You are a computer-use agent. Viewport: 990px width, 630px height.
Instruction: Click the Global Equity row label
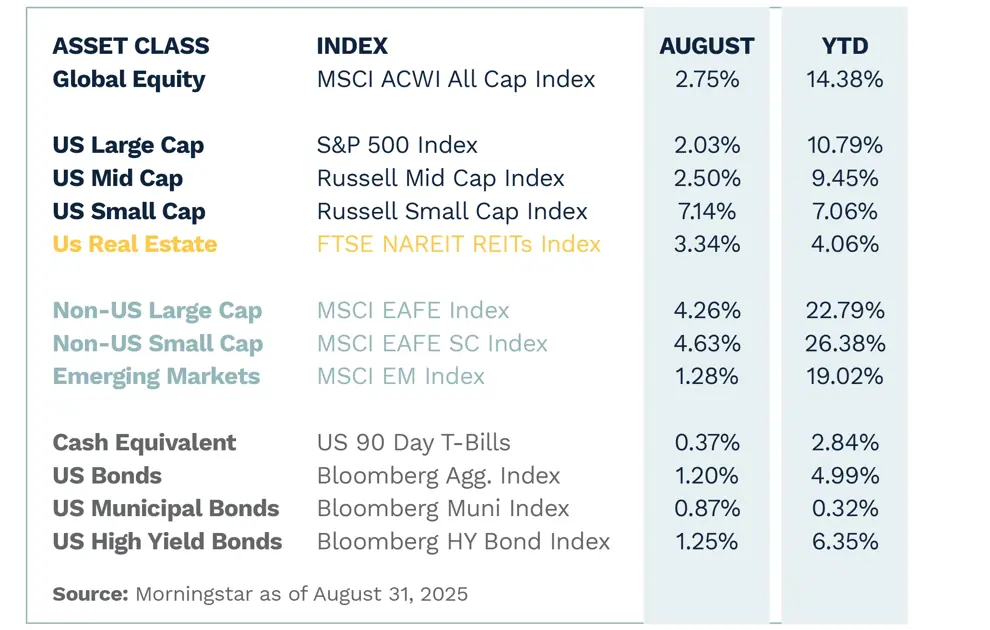click(129, 79)
